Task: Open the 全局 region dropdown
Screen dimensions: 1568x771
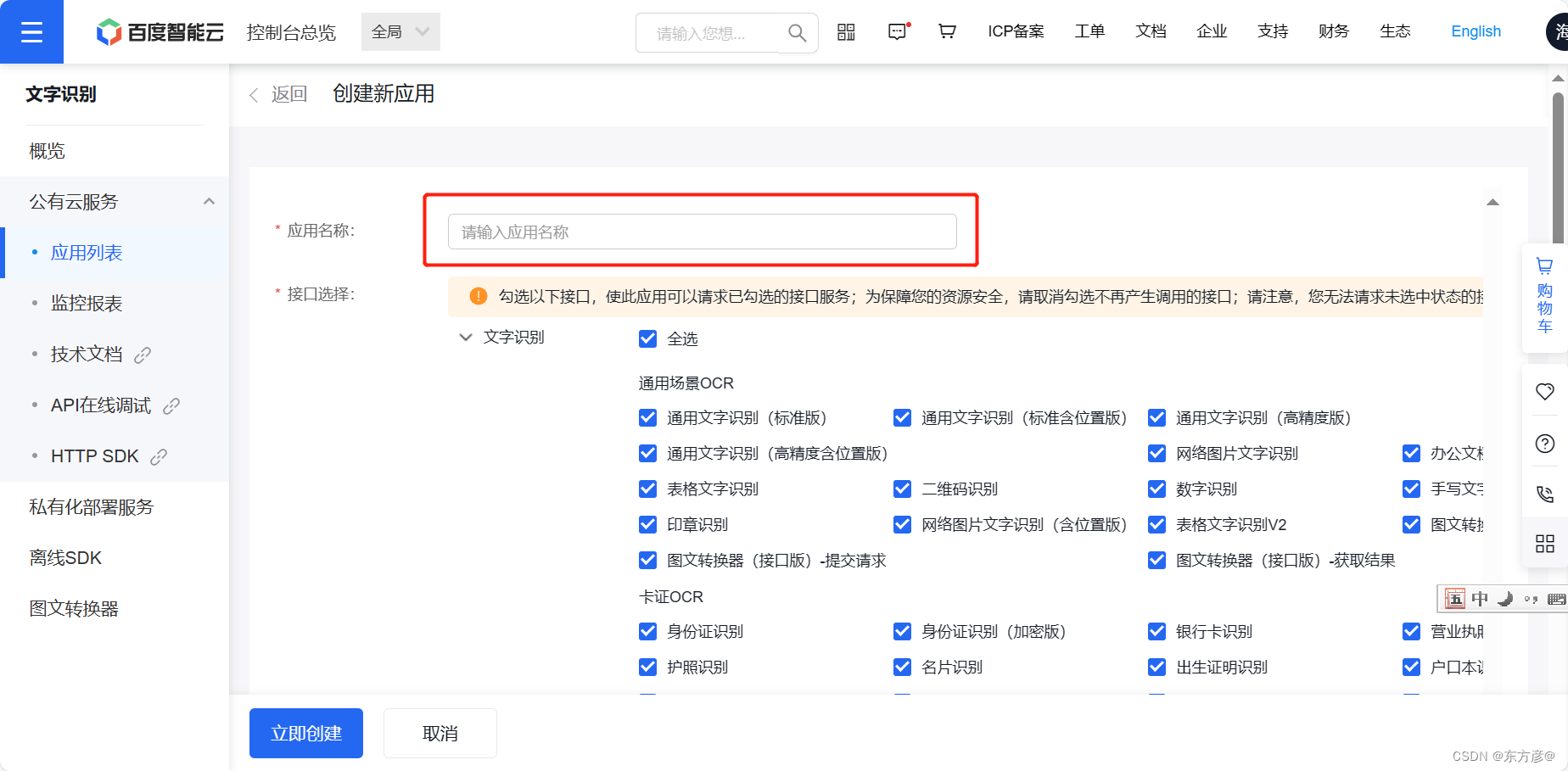Action: (x=400, y=31)
